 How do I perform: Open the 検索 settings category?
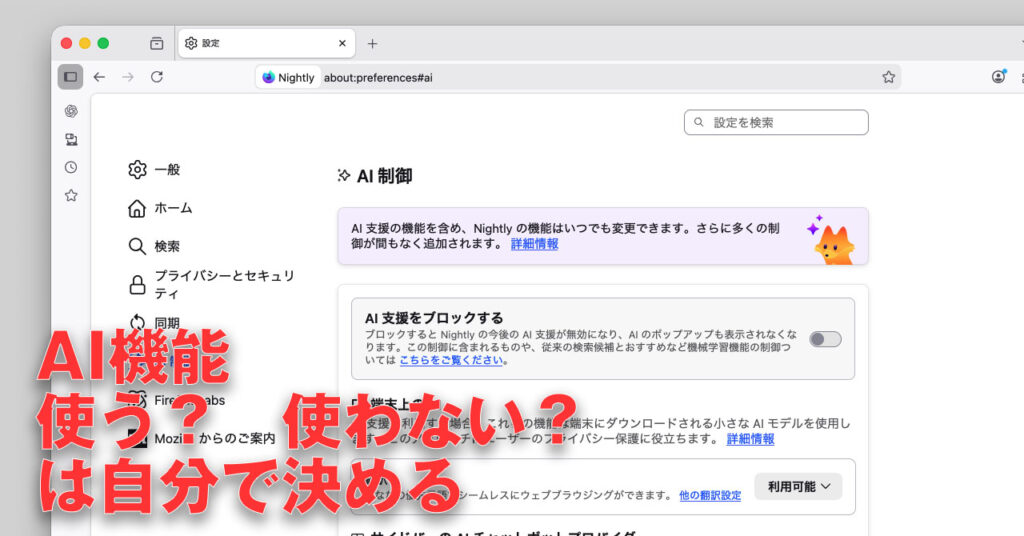tap(154, 246)
